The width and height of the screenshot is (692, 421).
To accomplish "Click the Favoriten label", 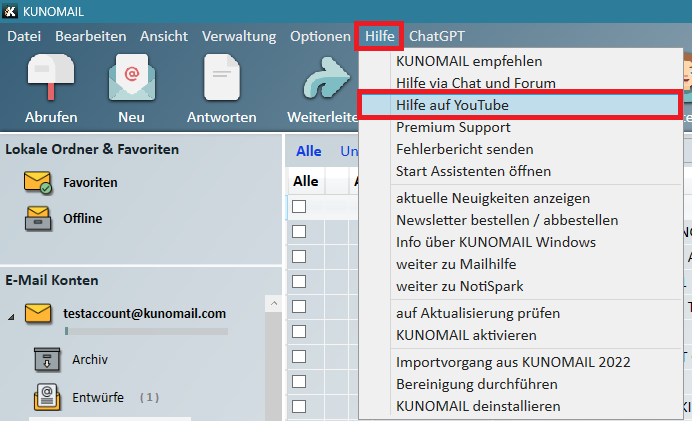I will [90, 183].
